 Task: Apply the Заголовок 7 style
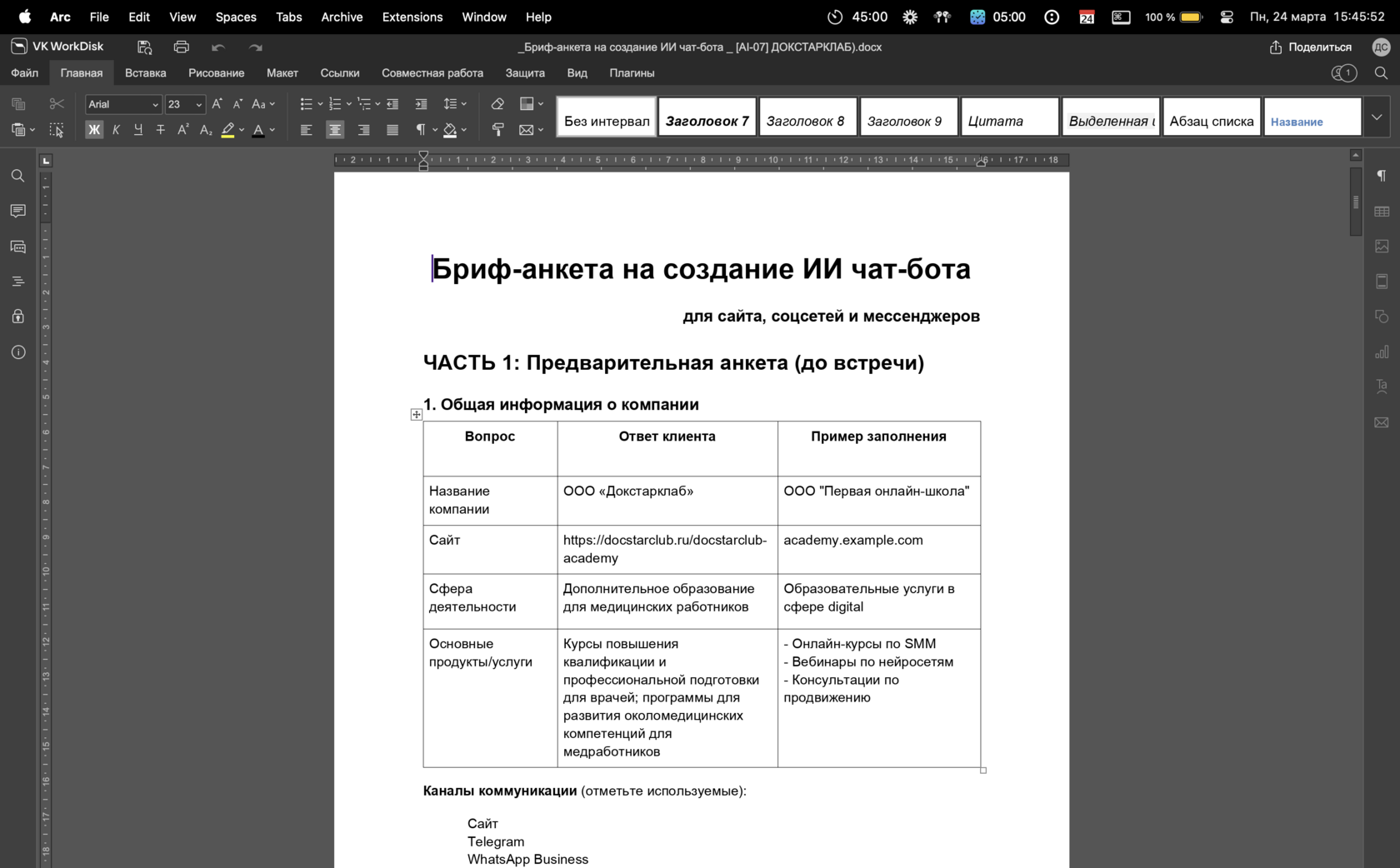[x=707, y=117]
